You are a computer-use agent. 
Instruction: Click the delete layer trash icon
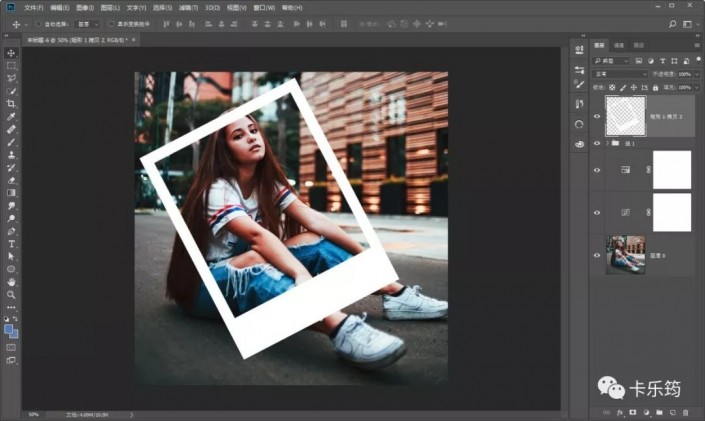pos(685,412)
